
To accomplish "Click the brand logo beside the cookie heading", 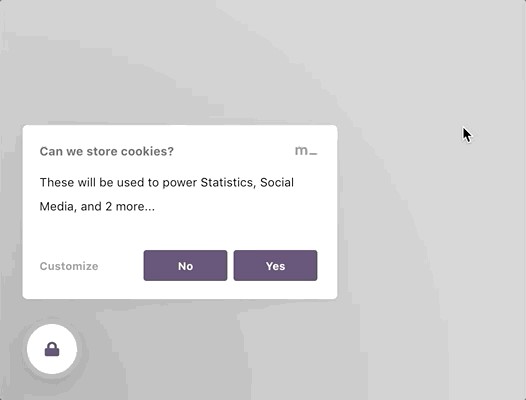I will [306, 151].
